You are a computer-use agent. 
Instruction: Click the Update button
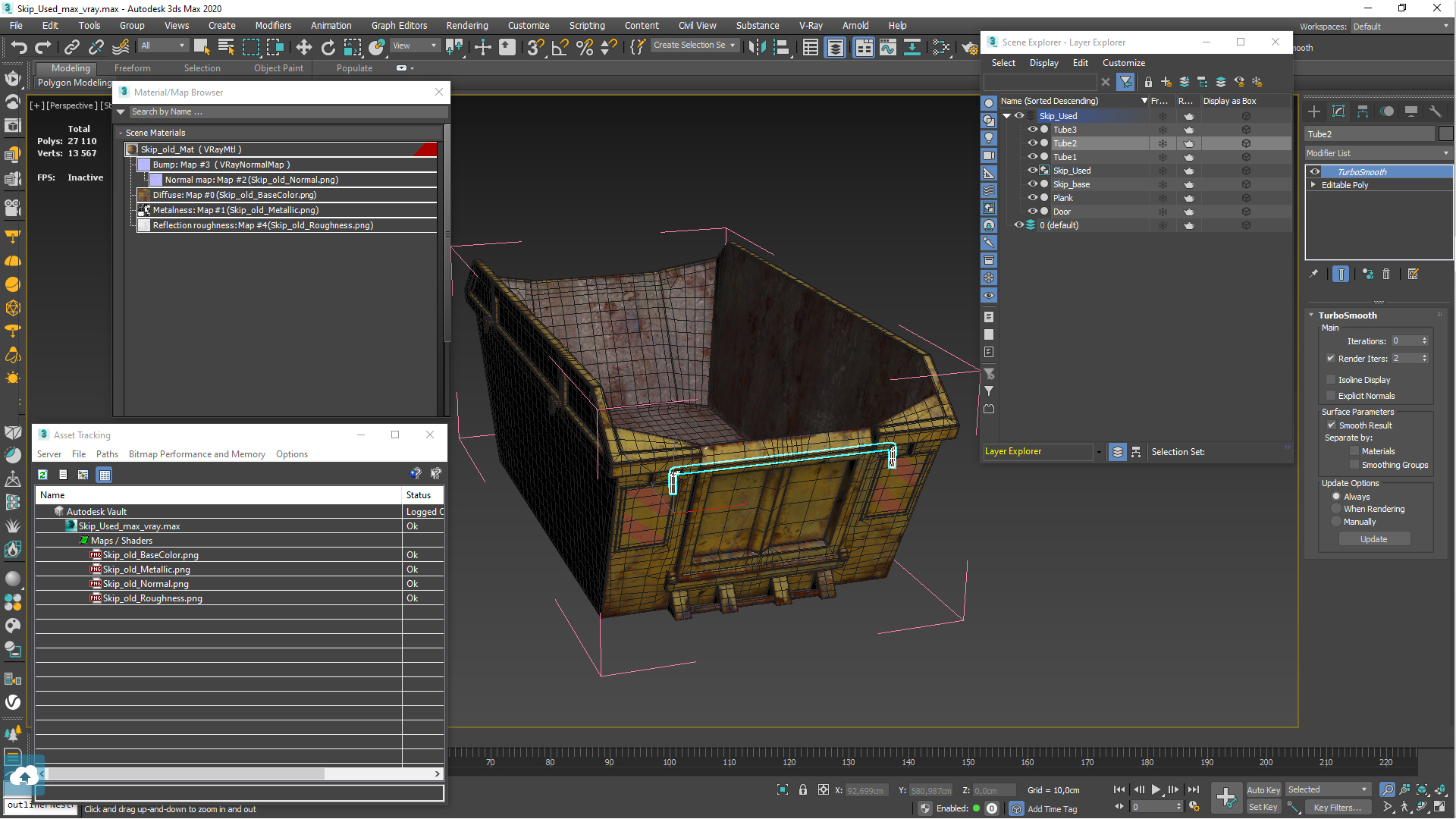coord(1373,539)
